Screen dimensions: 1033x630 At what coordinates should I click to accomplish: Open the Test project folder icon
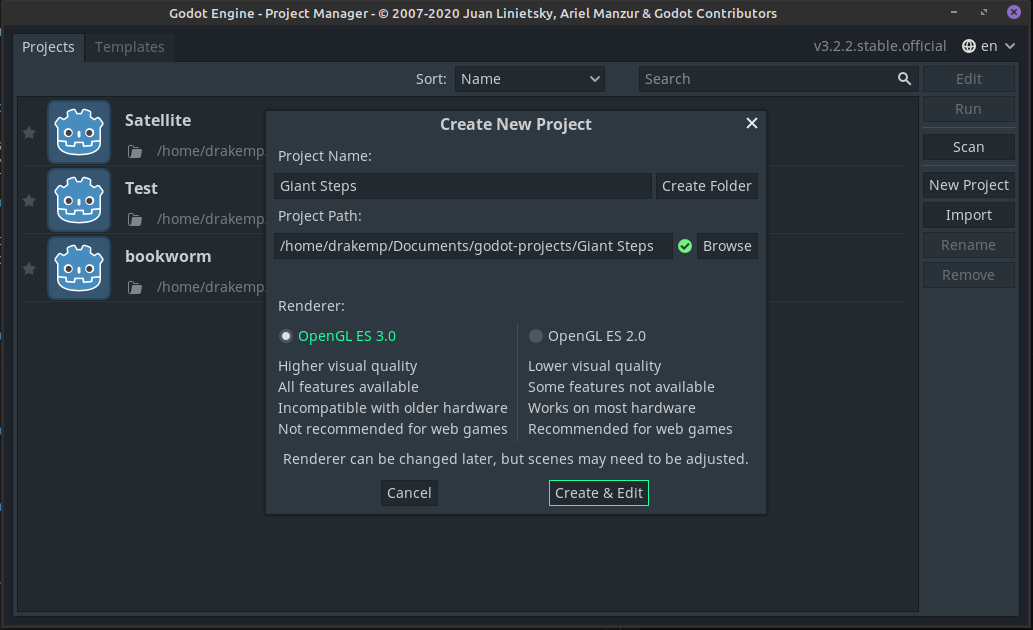(x=135, y=219)
